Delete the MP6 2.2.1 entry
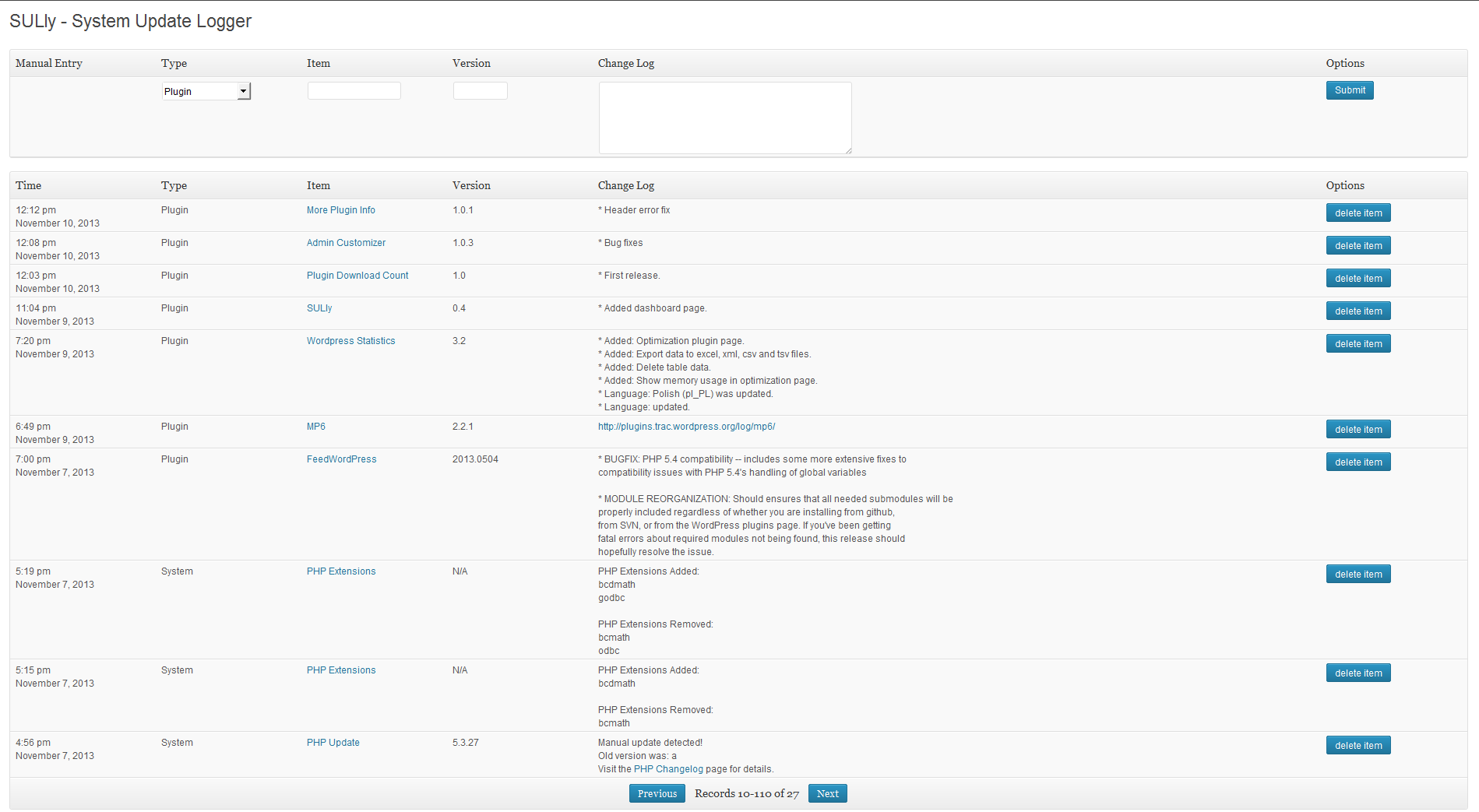Viewport: 1479px width, 812px height. click(x=1358, y=430)
